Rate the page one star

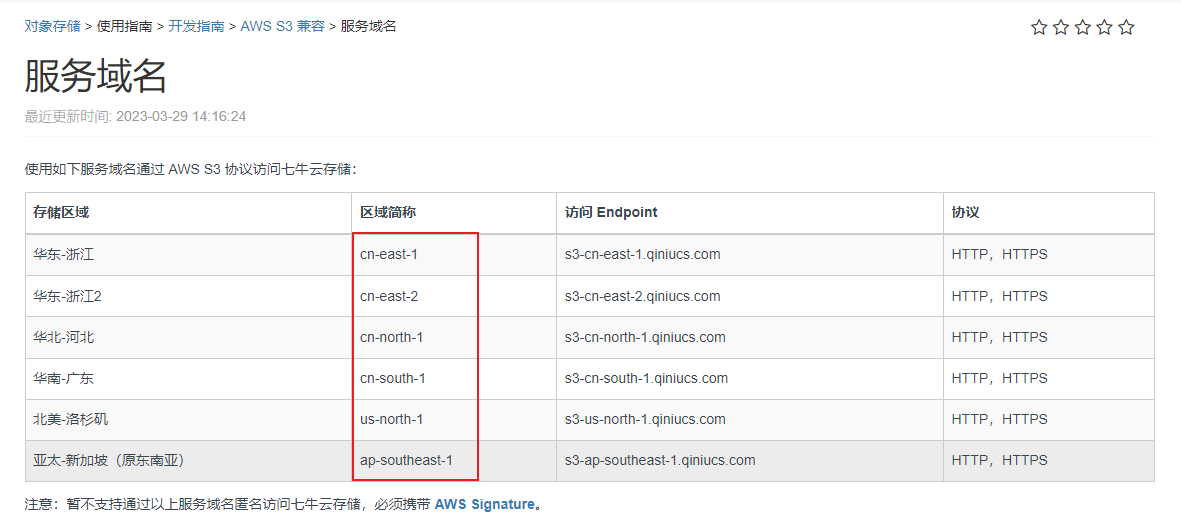[1039, 28]
